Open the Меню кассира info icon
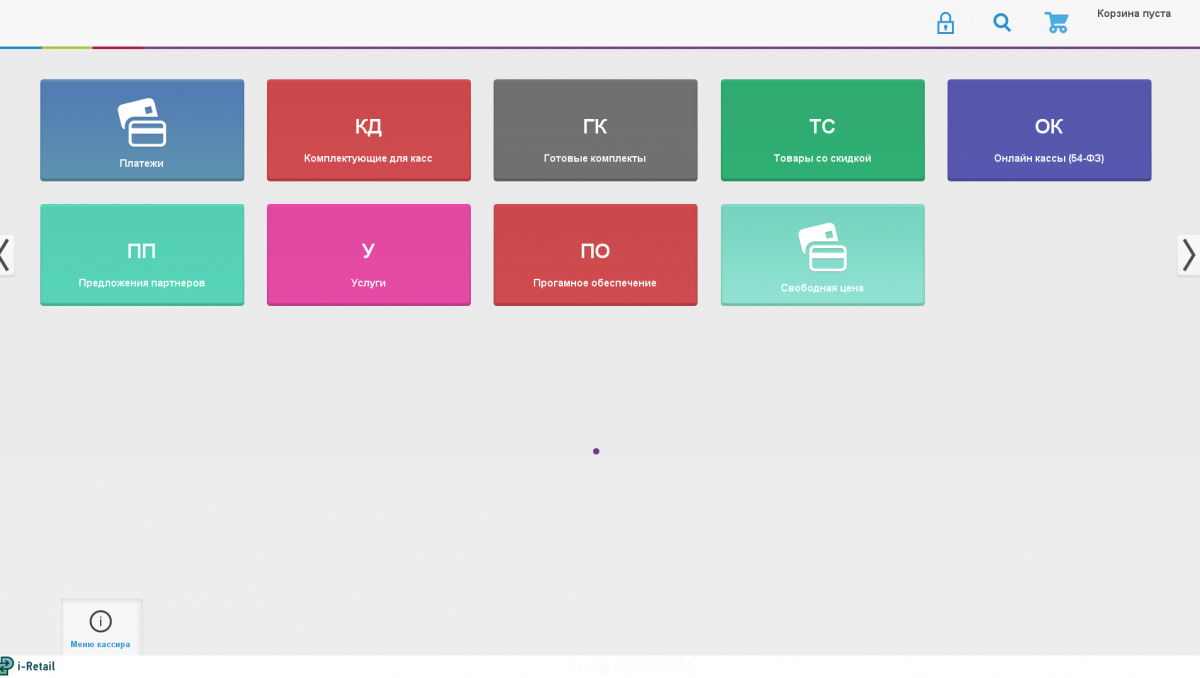The width and height of the screenshot is (1200, 678). (x=101, y=621)
